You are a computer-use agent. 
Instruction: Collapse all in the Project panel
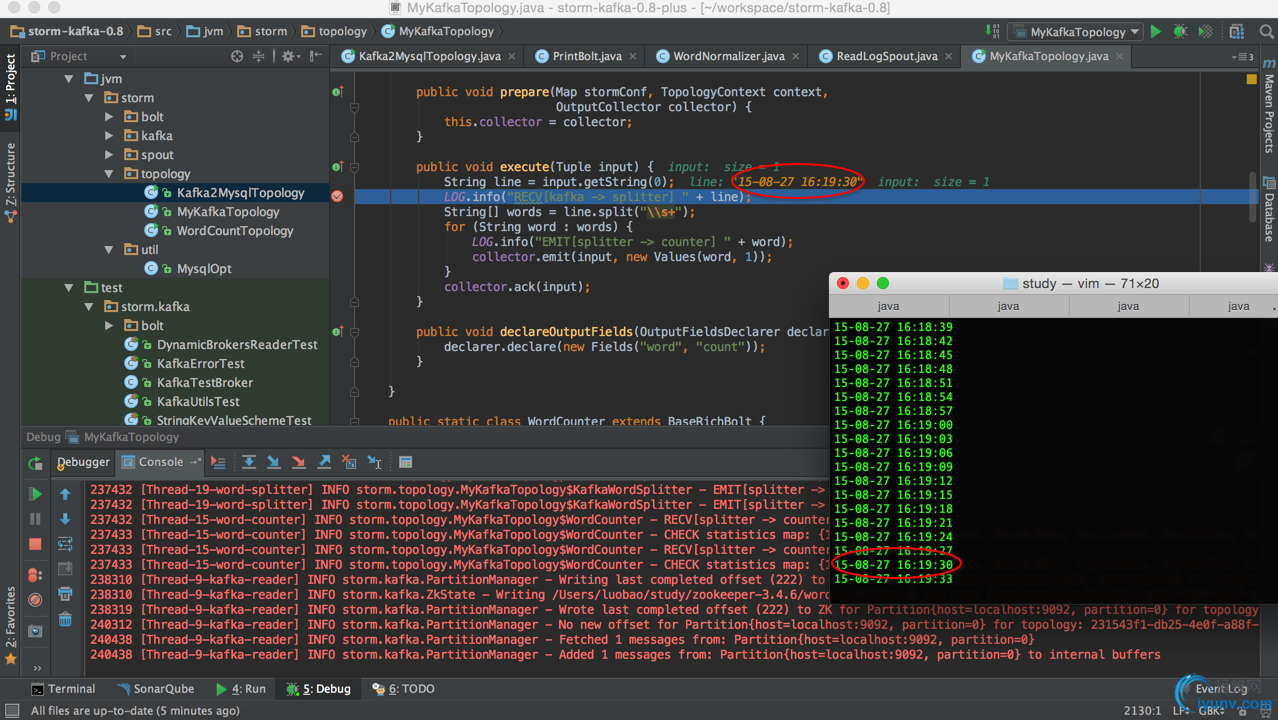[259, 56]
